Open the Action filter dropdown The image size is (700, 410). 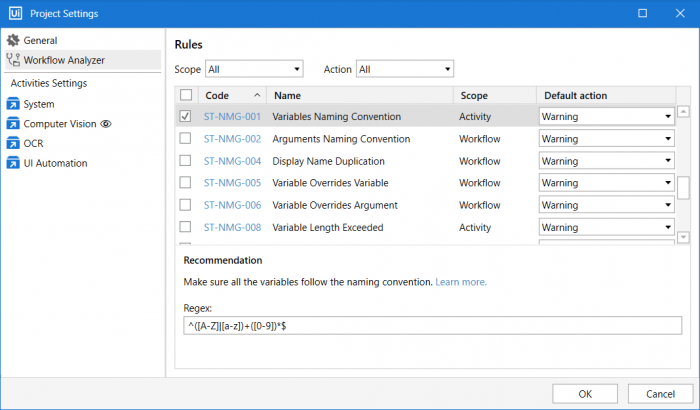pos(404,69)
